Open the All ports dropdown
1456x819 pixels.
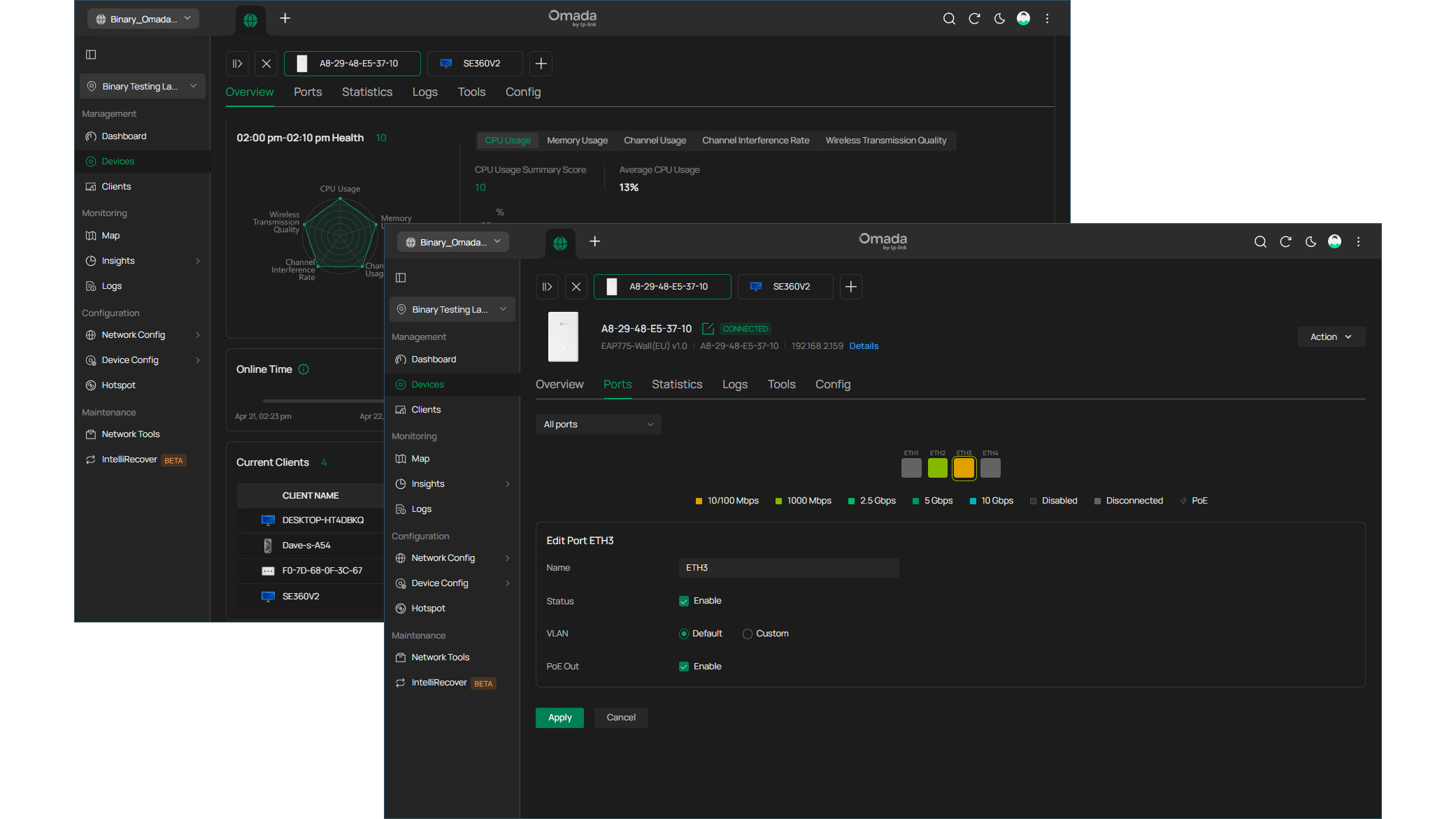(x=599, y=425)
